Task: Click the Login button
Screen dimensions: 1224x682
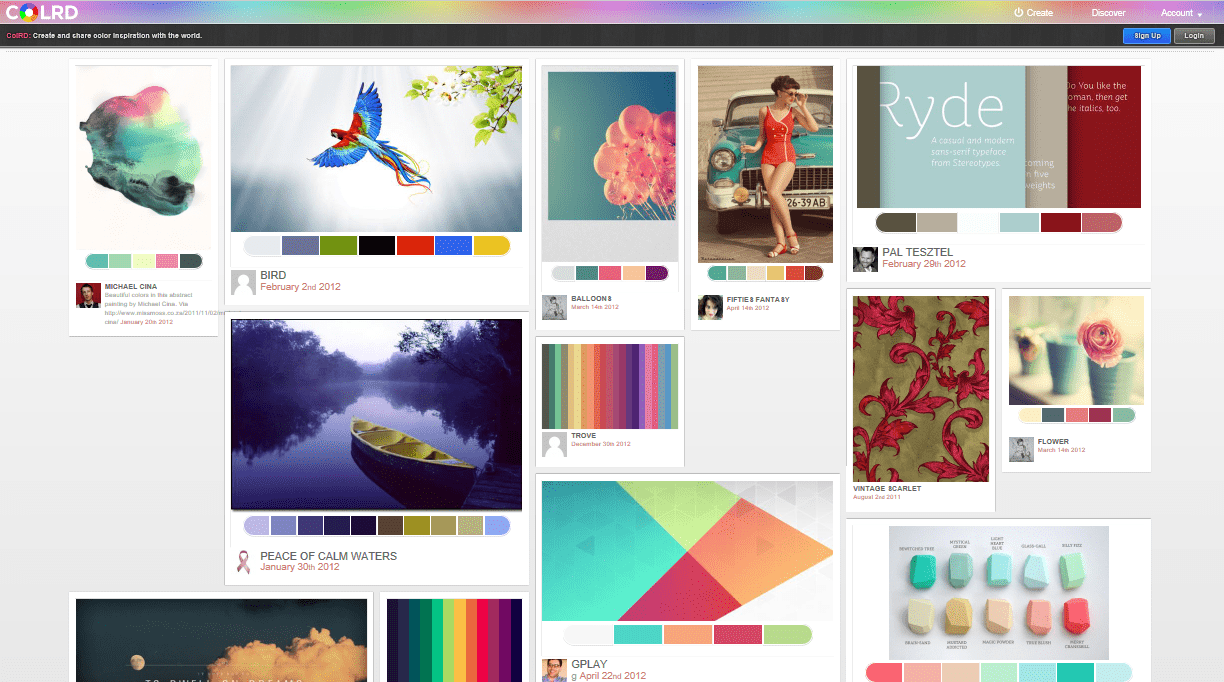Action: pos(1195,35)
